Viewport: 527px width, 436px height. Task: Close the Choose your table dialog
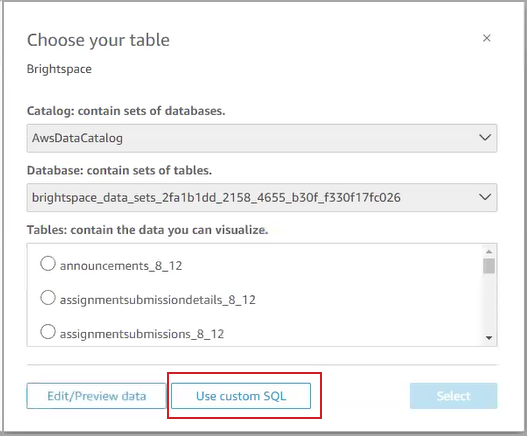(486, 38)
